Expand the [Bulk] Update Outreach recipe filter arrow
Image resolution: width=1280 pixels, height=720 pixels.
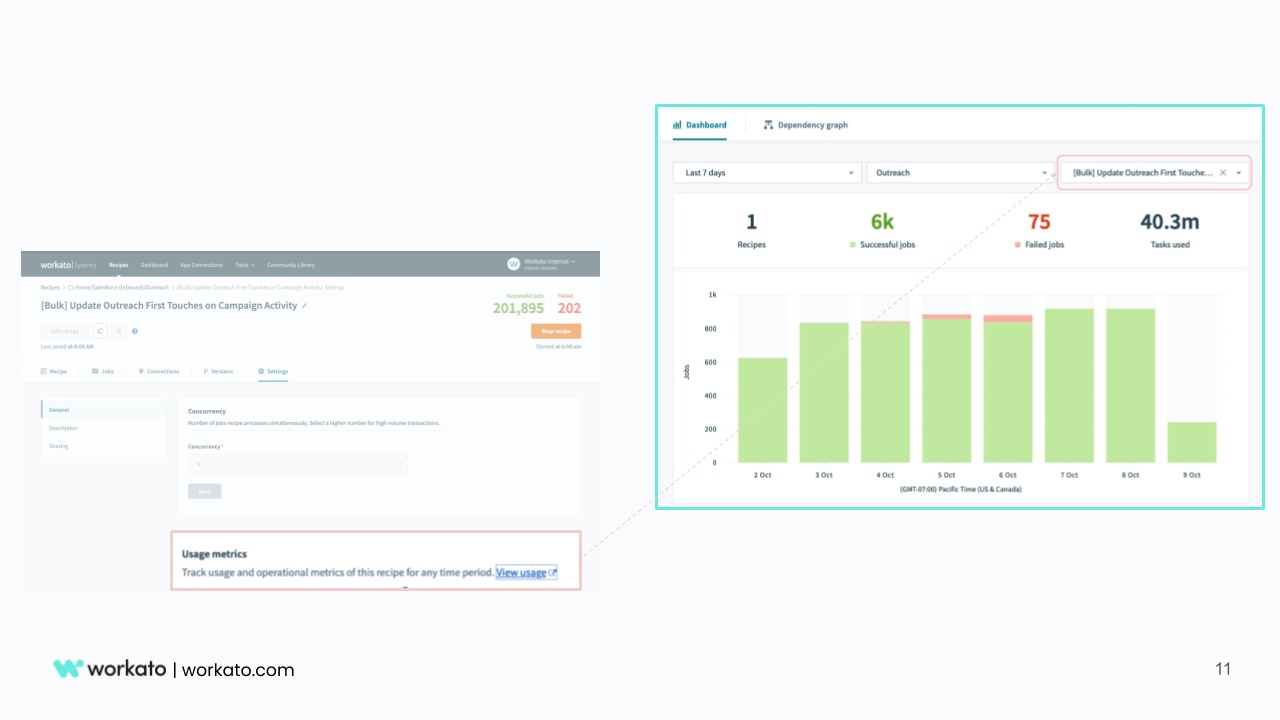1239,173
